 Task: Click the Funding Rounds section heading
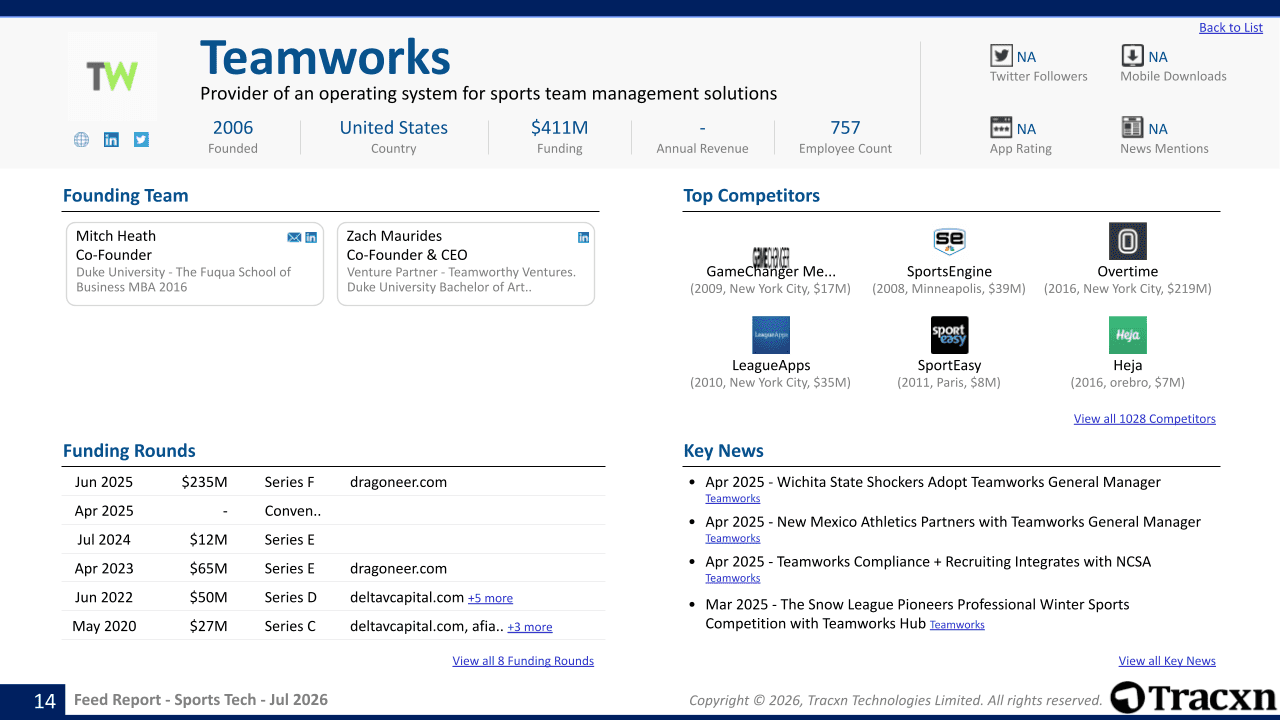coord(129,451)
